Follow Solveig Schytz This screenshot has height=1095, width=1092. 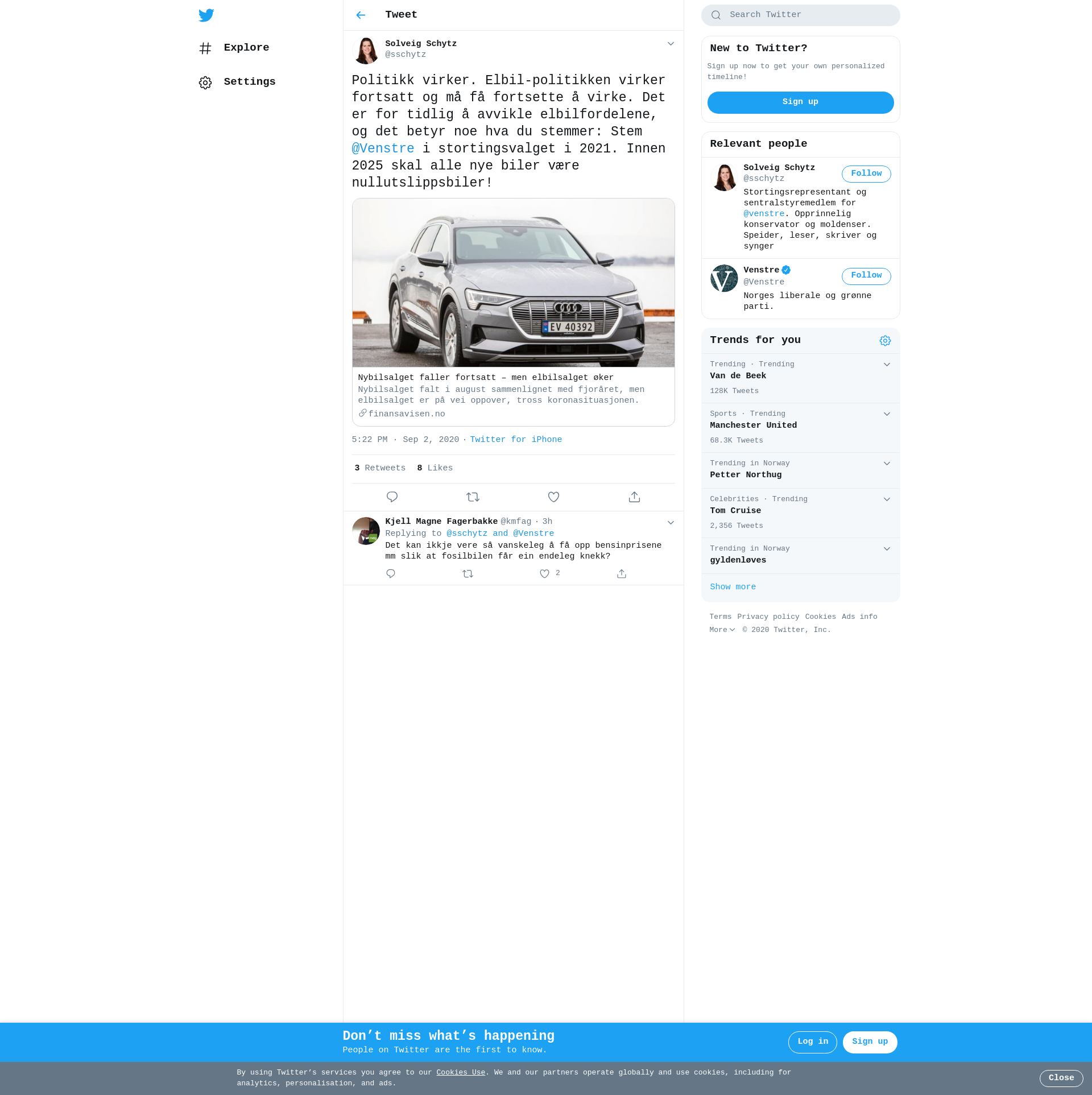coord(866,174)
